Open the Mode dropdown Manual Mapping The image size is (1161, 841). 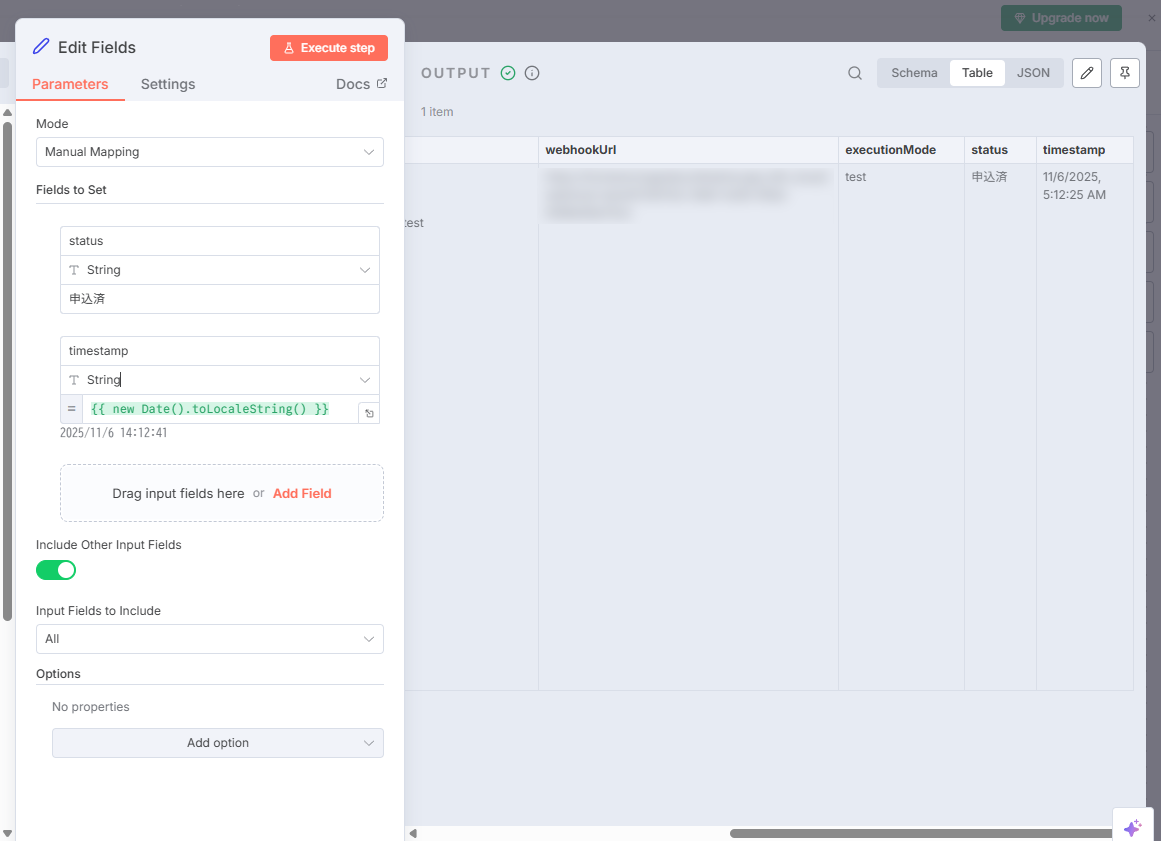(210, 152)
